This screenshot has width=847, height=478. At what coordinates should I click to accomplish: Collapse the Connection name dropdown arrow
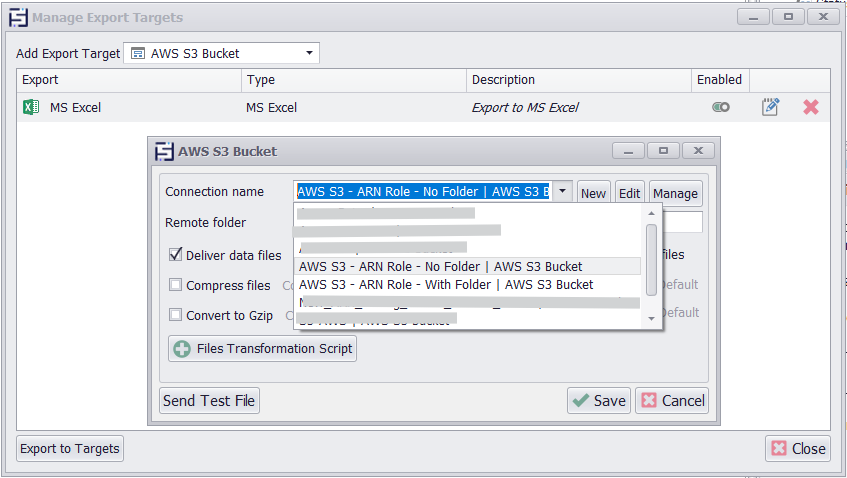click(562, 191)
